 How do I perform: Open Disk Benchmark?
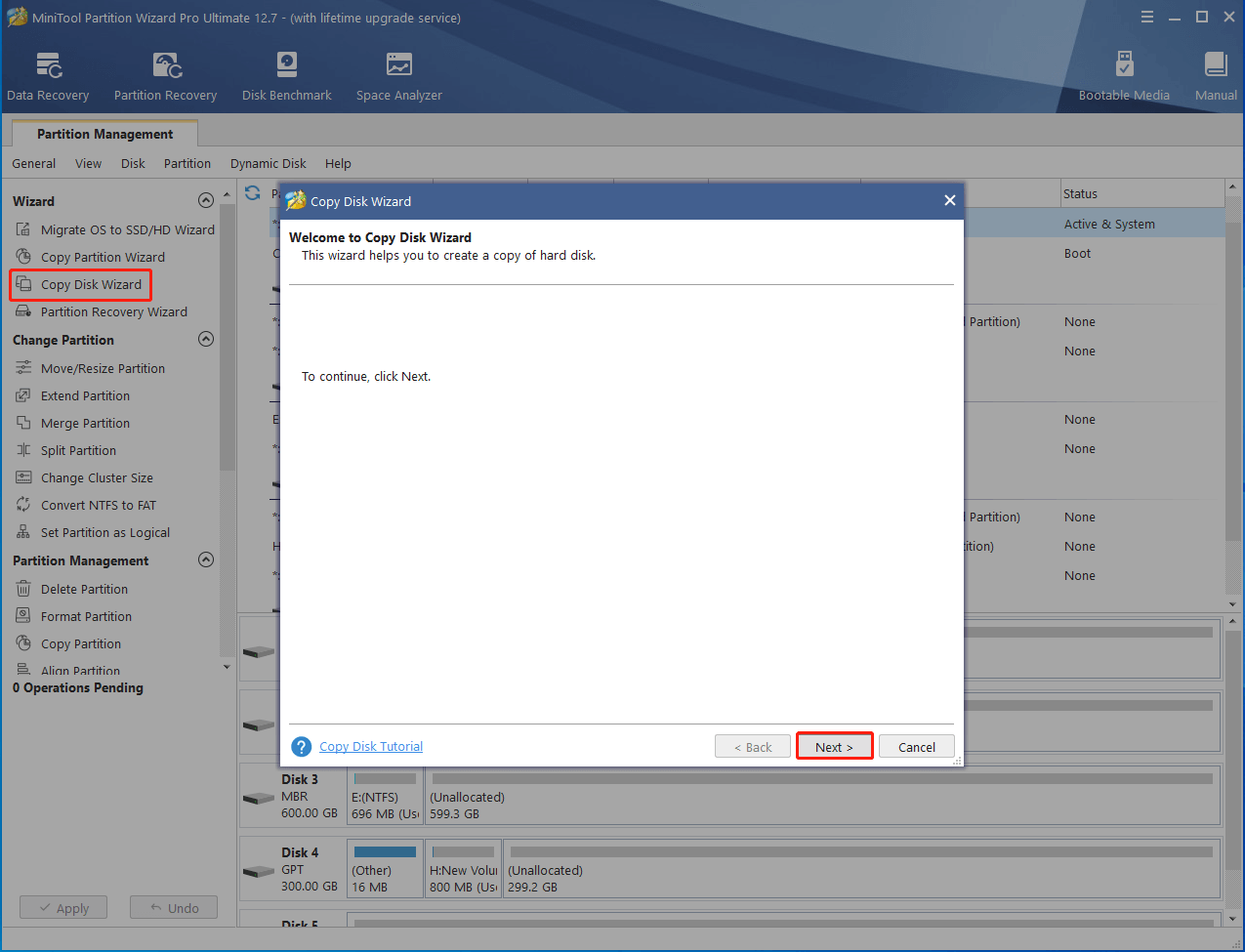coord(286,77)
